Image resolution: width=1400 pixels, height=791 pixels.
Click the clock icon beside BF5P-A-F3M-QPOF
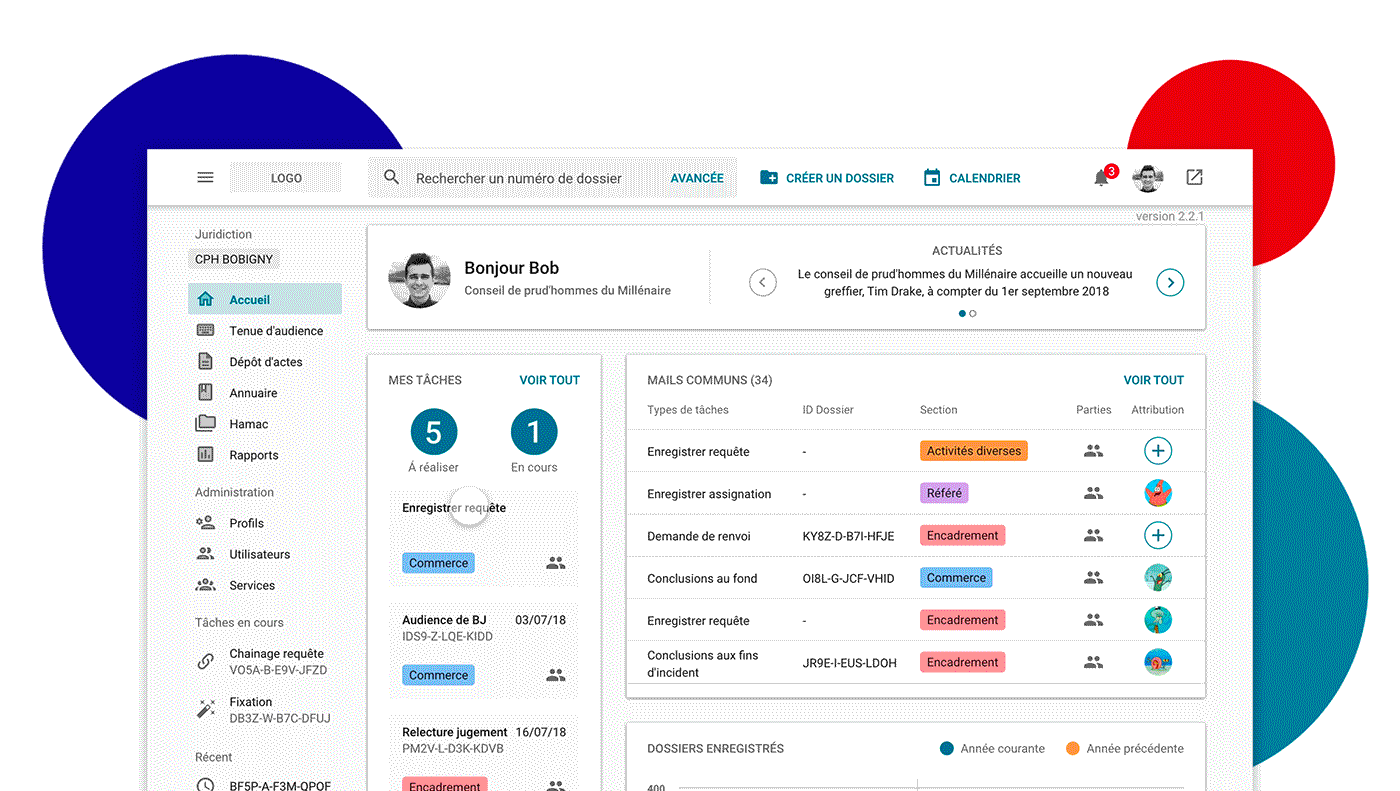pyautogui.click(x=205, y=786)
